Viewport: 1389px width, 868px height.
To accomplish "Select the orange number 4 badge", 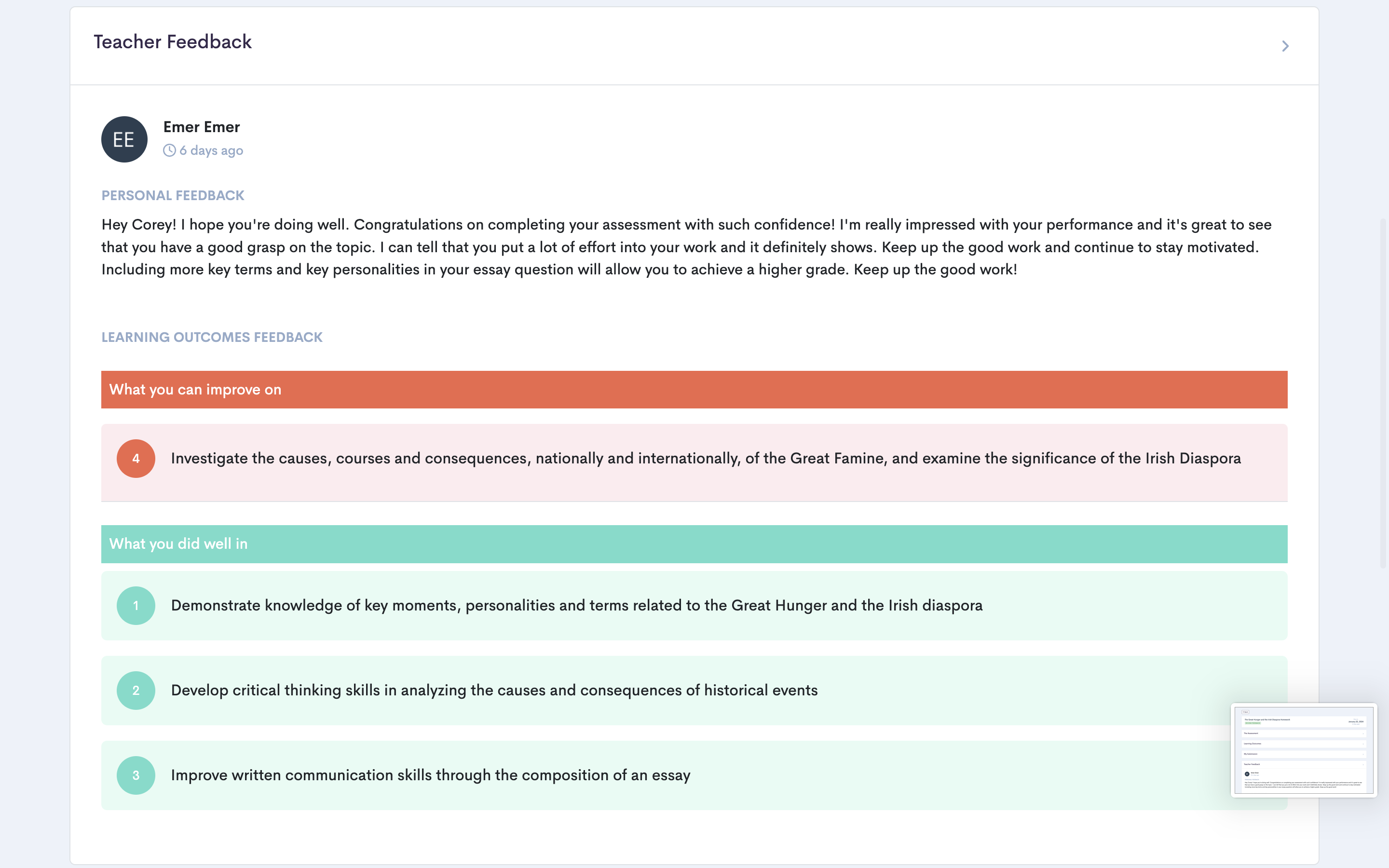I will coord(136,459).
